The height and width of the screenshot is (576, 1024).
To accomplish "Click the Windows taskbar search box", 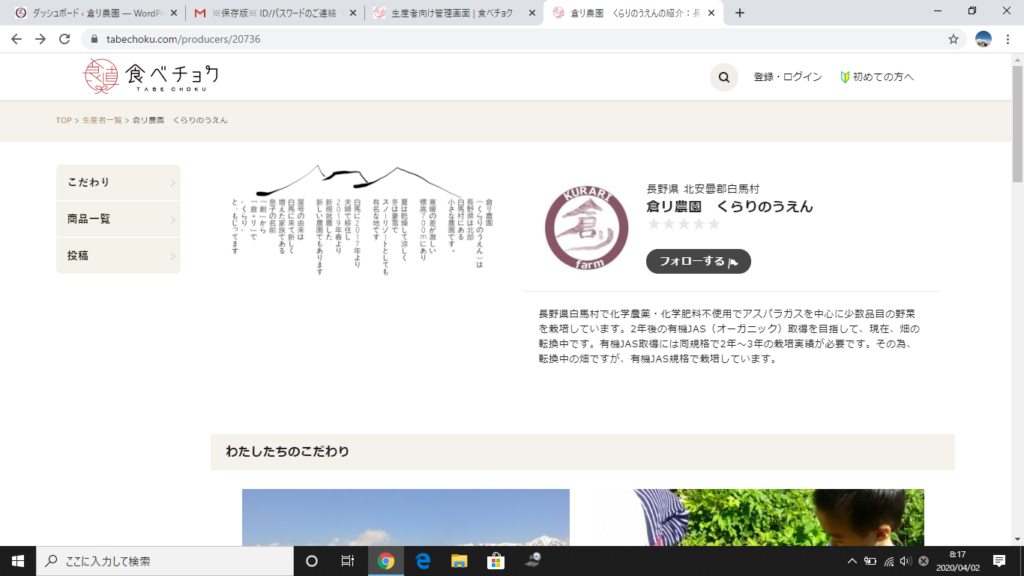I will pyautogui.click(x=165, y=561).
